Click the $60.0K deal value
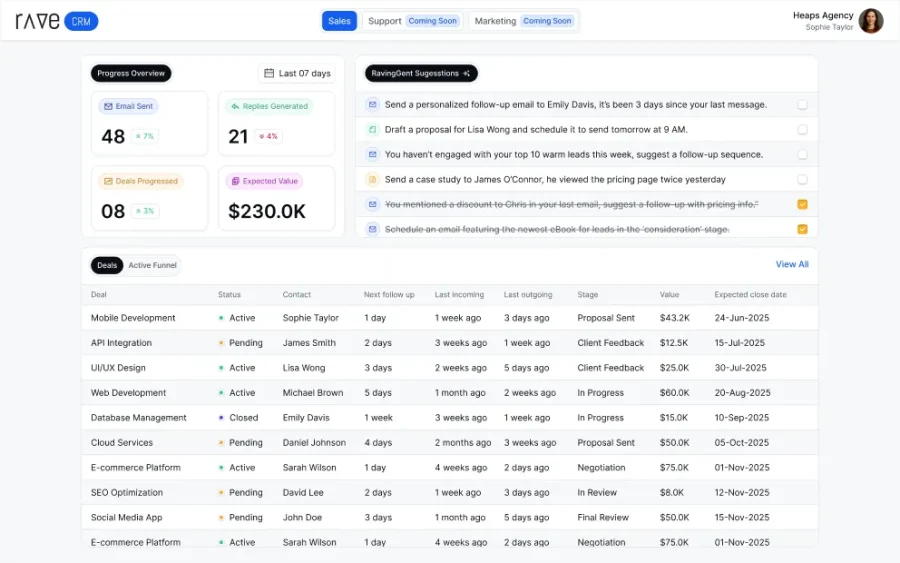 coord(674,393)
